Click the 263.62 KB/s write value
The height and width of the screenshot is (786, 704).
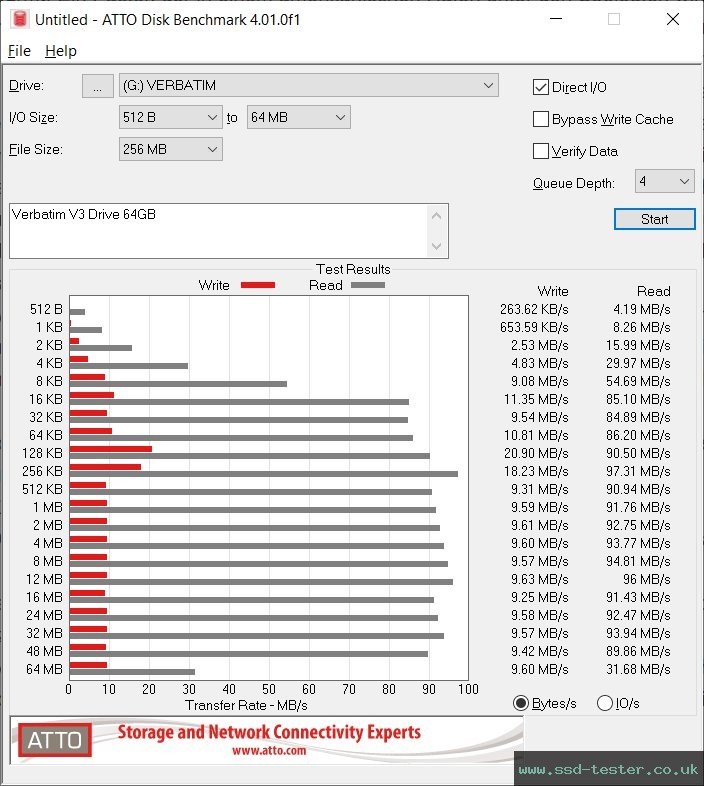[534, 309]
